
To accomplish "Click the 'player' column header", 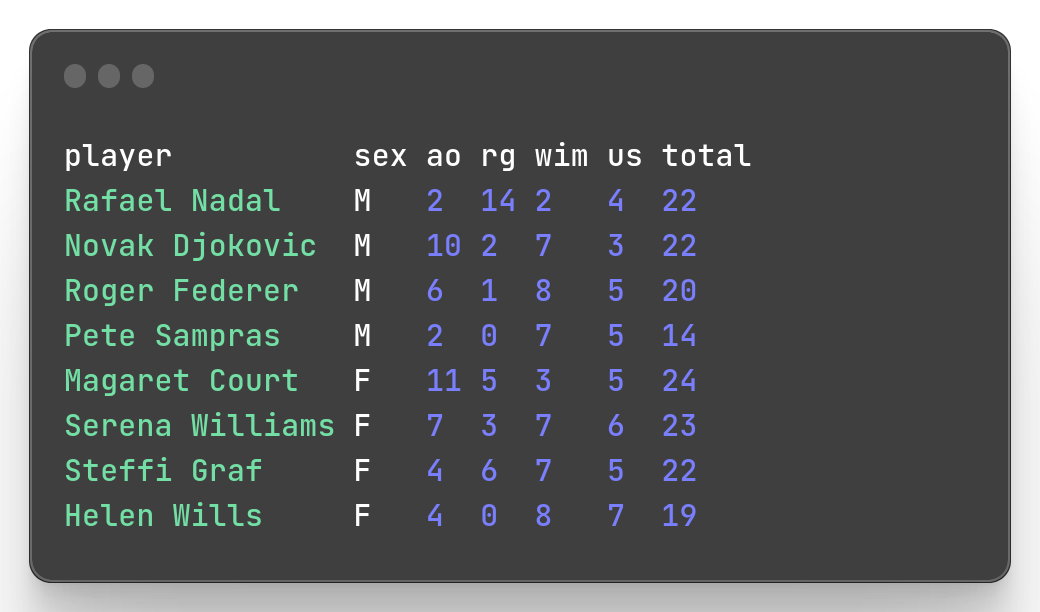I will (118, 157).
